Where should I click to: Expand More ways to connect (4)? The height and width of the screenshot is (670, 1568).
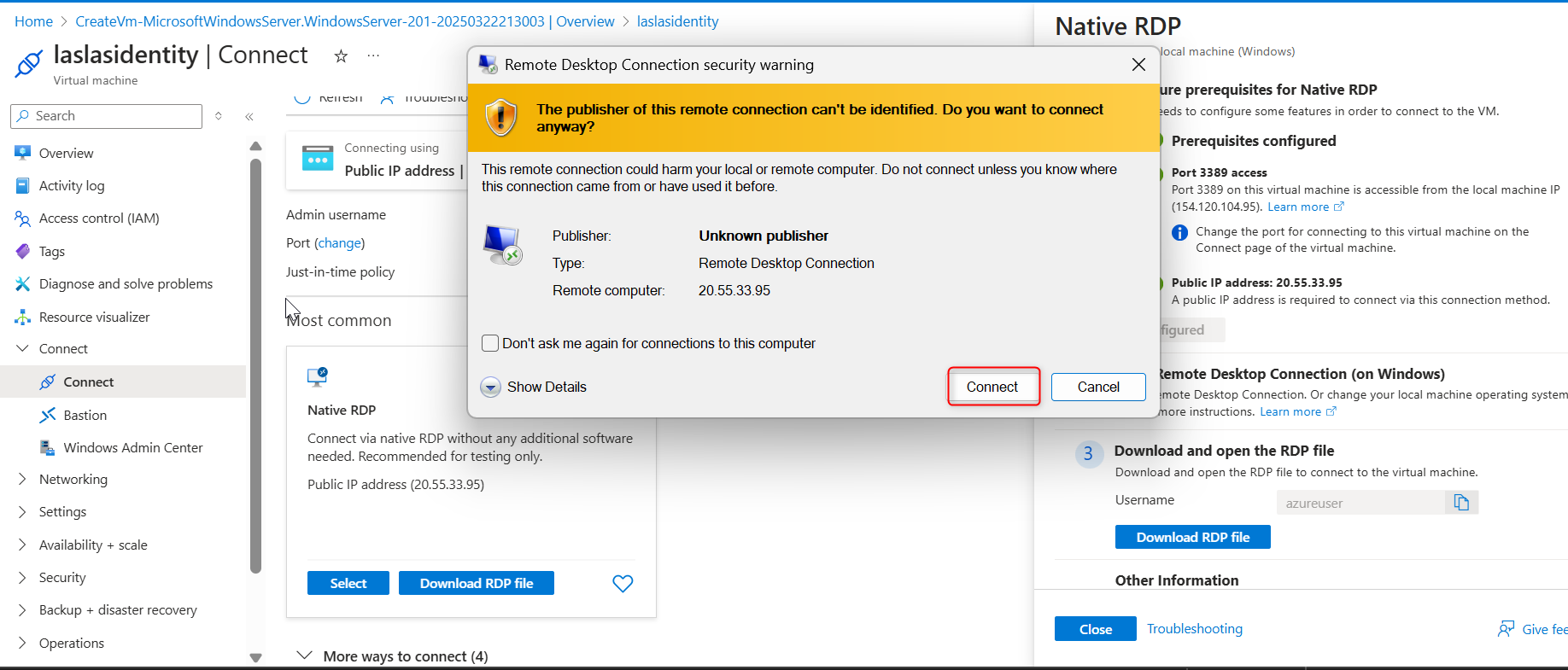[393, 656]
